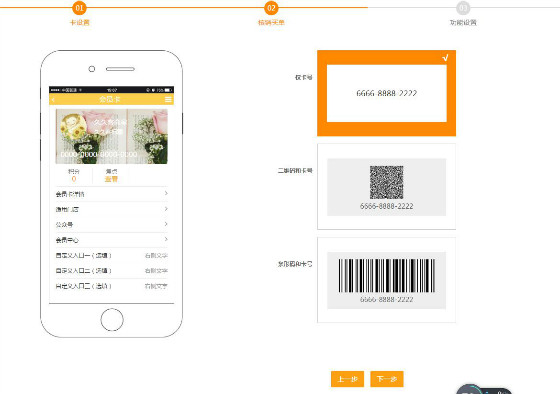
Task: Click the floating widget at bottom-right corner
Action: pyautogui.click(x=484, y=389)
